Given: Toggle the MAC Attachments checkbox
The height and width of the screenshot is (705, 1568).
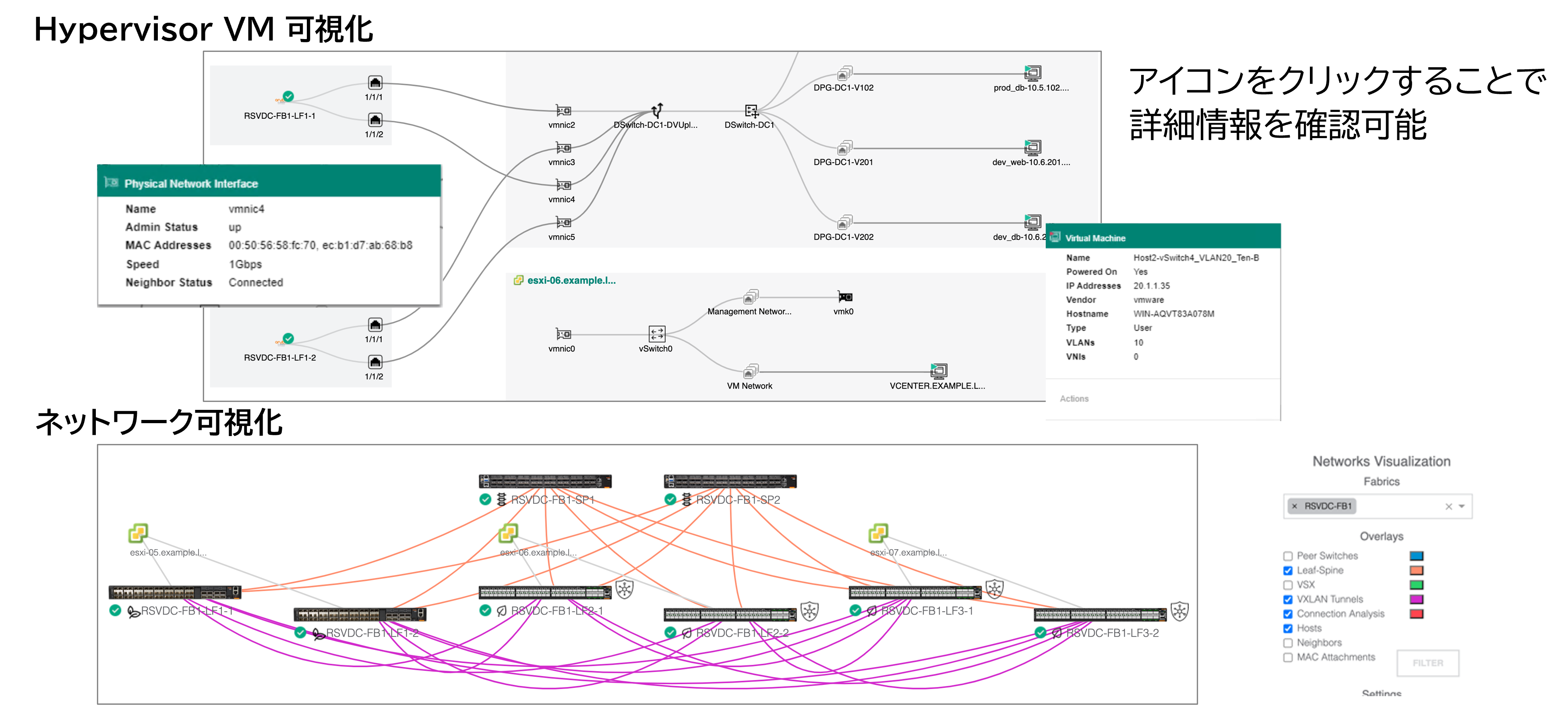Looking at the screenshot, I should point(1288,657).
